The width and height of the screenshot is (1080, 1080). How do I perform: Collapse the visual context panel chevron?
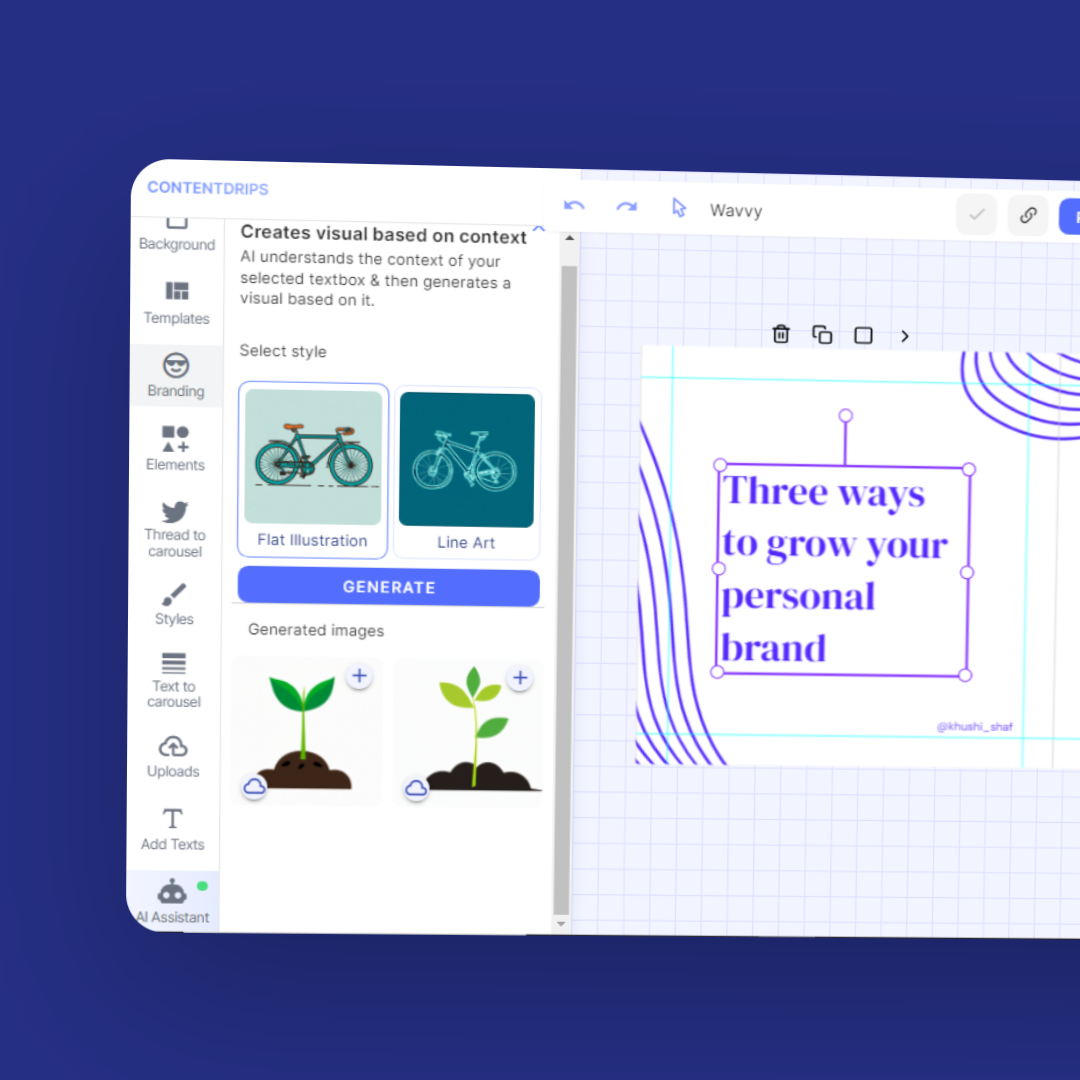(538, 229)
